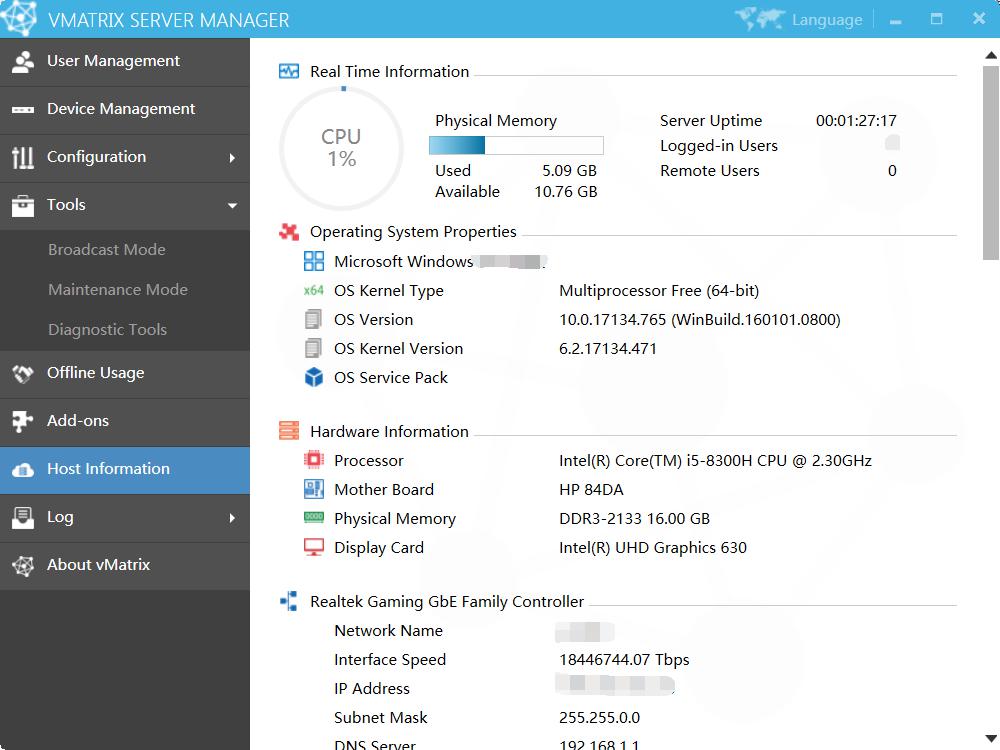Click the Realtek network adapter icon
This screenshot has width=1000, height=750.
coord(289,601)
